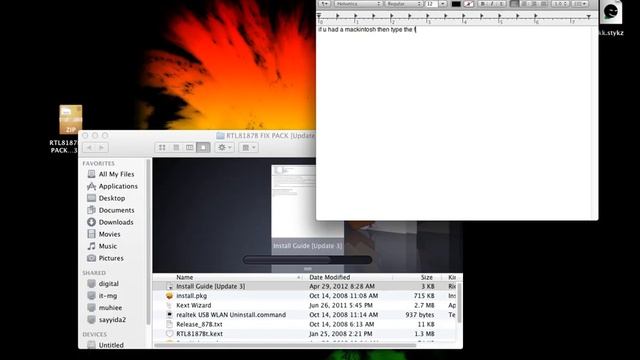This screenshot has height=360, width=640.
Task: Open the TextEdit text color swatch
Action: 456,4
